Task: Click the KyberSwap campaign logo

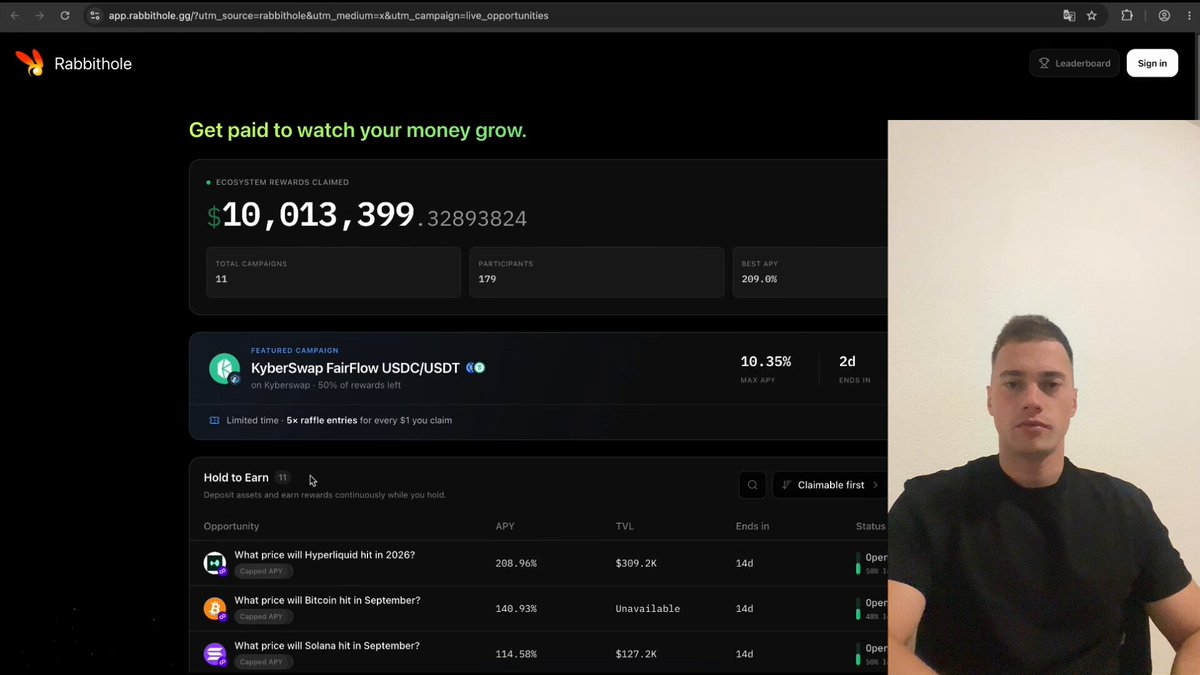Action: 224,368
